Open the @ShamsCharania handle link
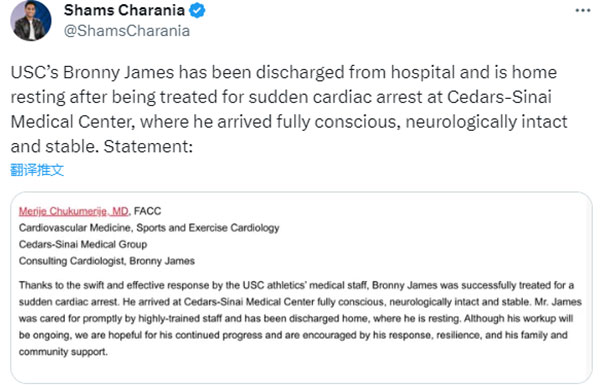 [x=127, y=31]
